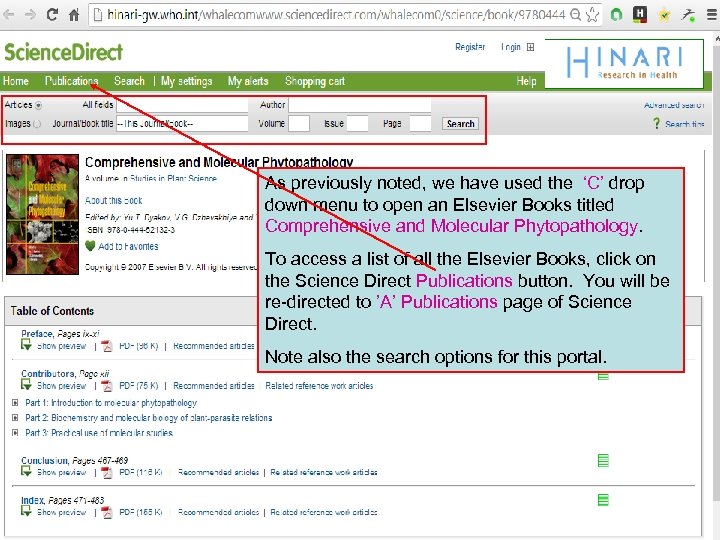Open the yellow star extension icon
Screen dimensions: 720x540
pyautogui.click(x=664, y=15)
